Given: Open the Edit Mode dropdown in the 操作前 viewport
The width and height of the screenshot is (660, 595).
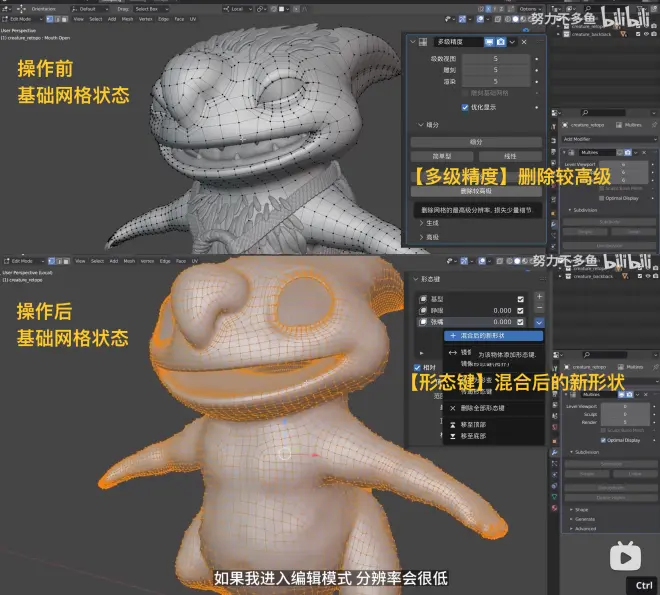Looking at the screenshot, I should (23, 19).
